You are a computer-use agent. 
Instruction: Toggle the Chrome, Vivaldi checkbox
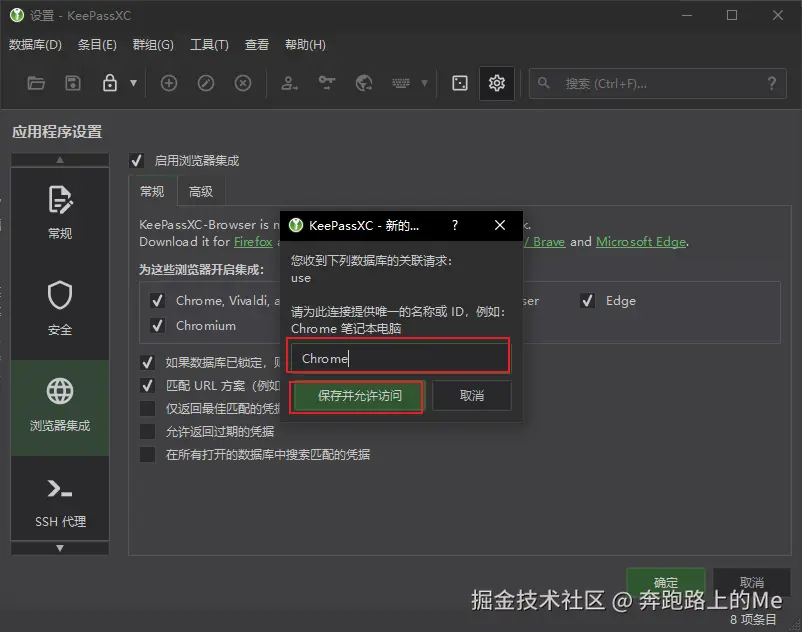click(158, 301)
